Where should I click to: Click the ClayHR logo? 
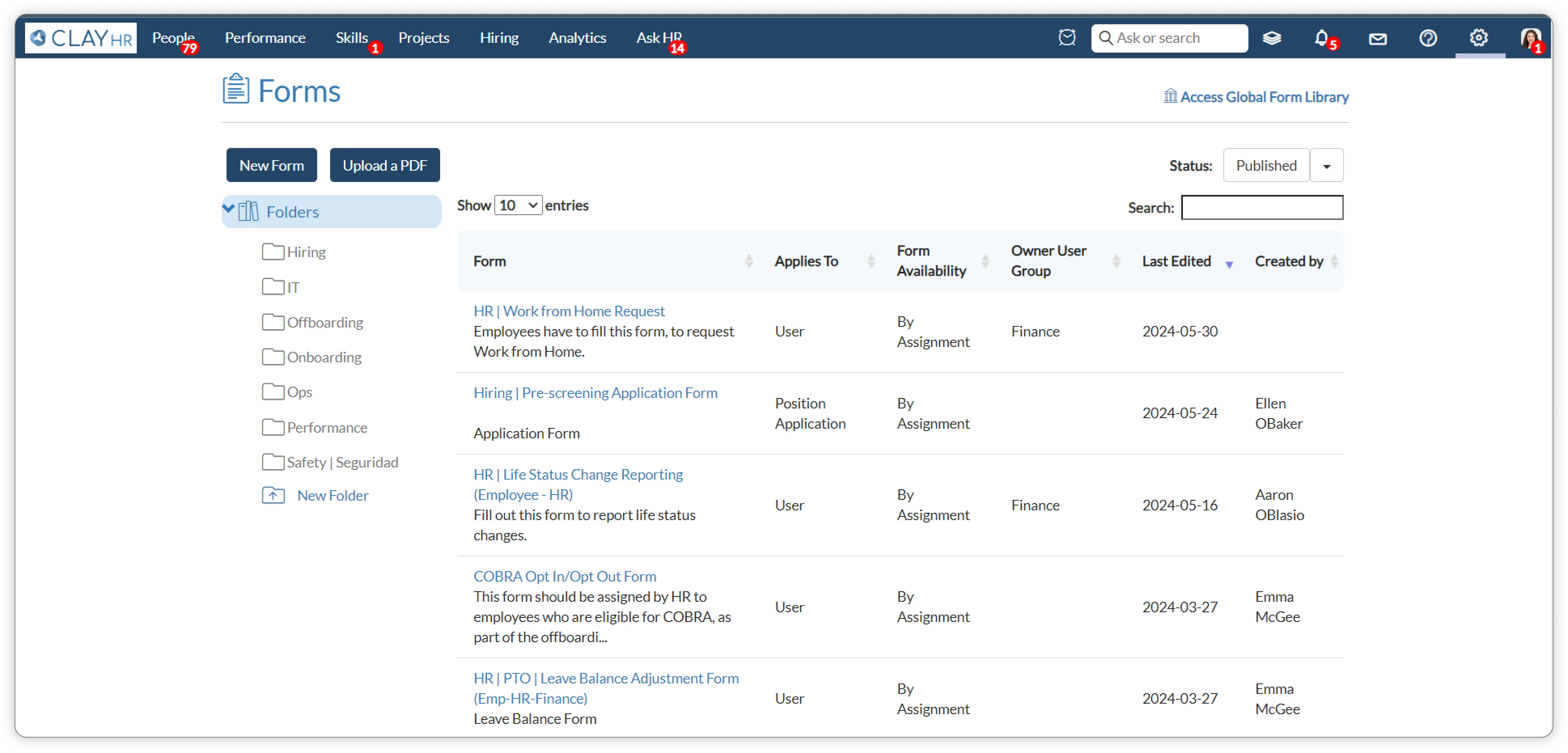tap(81, 38)
